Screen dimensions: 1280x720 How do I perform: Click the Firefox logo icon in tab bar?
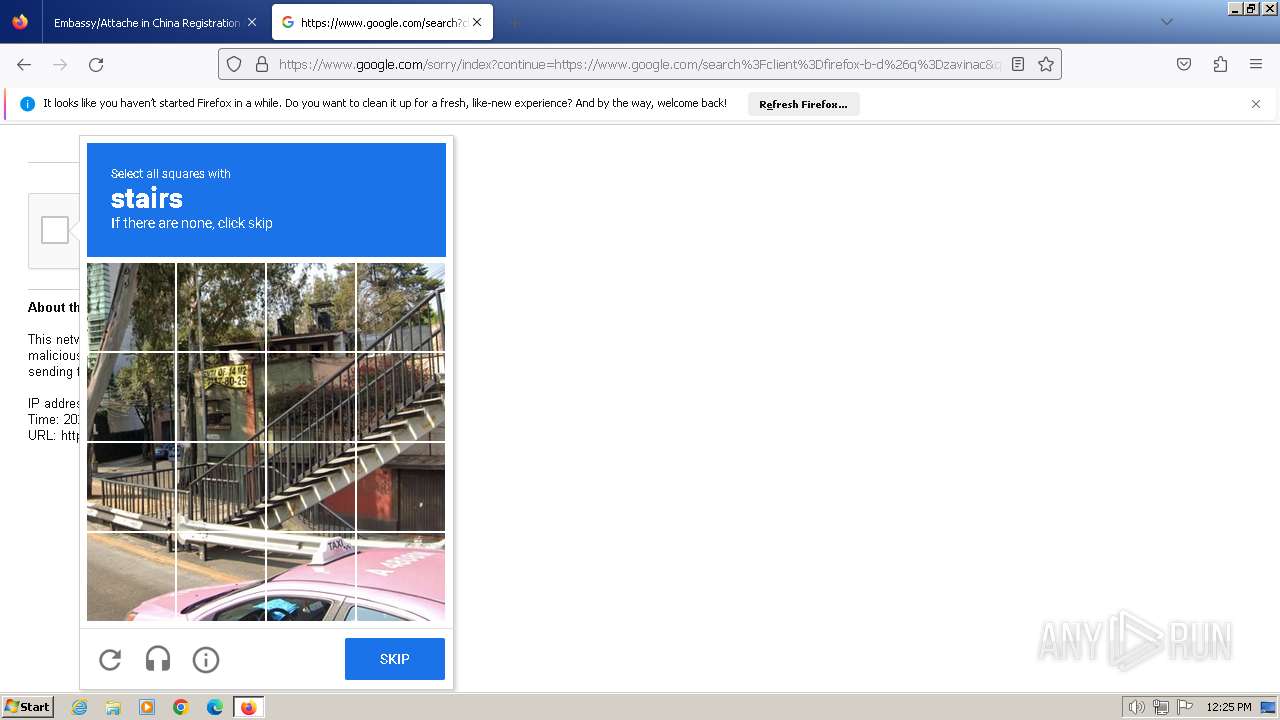20,22
